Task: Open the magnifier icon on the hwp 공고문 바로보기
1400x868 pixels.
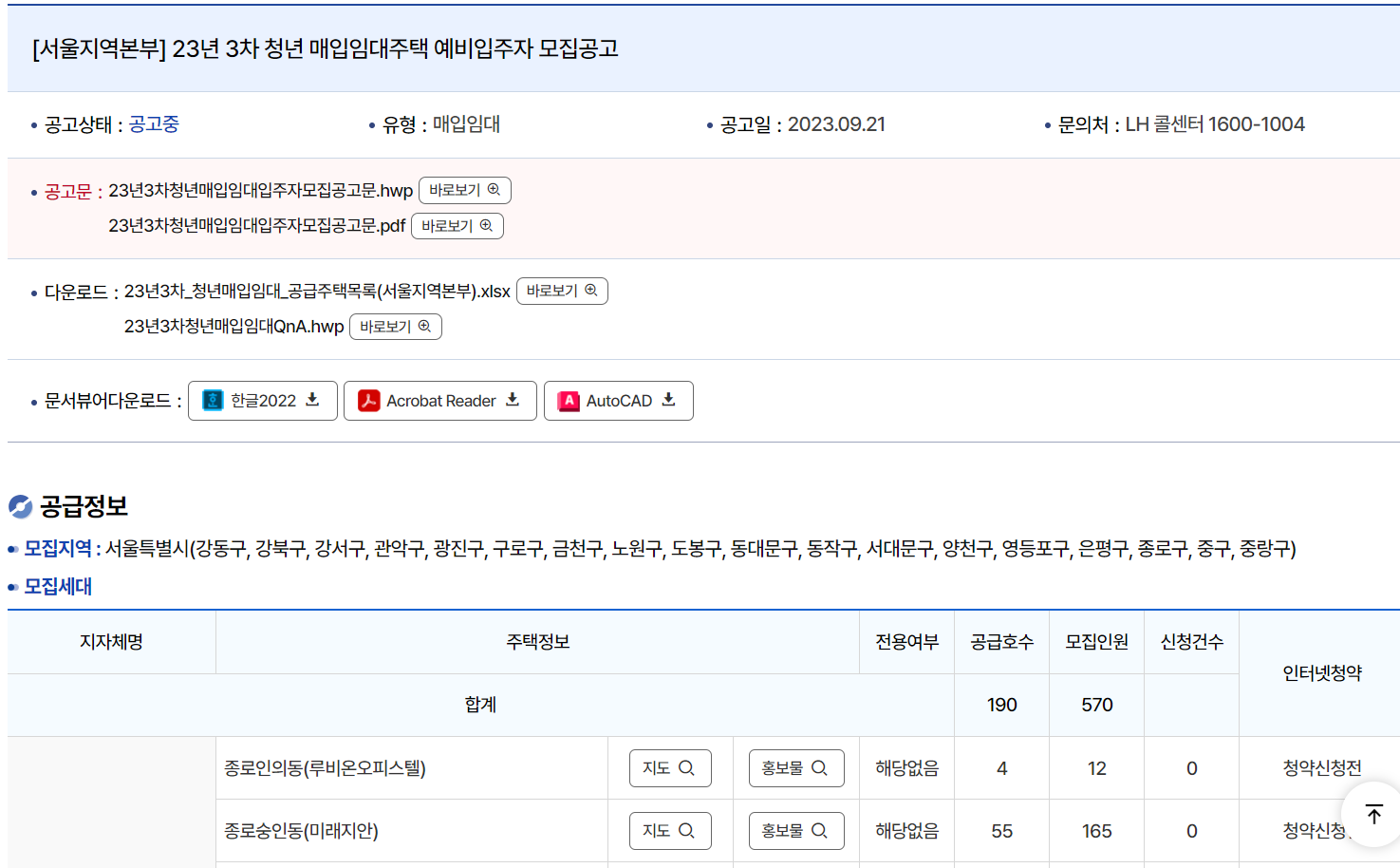Action: pyautogui.click(x=494, y=190)
